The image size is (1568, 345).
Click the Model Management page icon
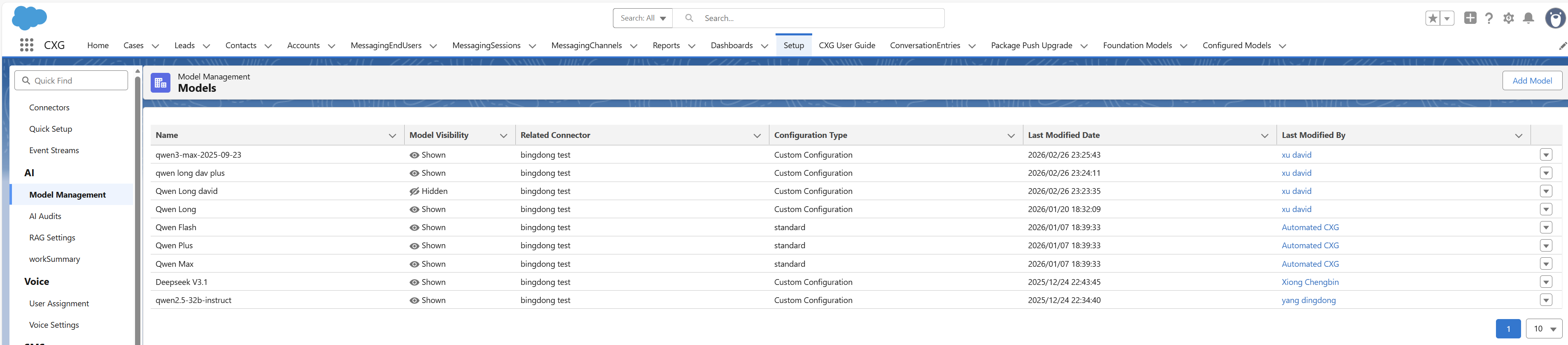pos(161,83)
